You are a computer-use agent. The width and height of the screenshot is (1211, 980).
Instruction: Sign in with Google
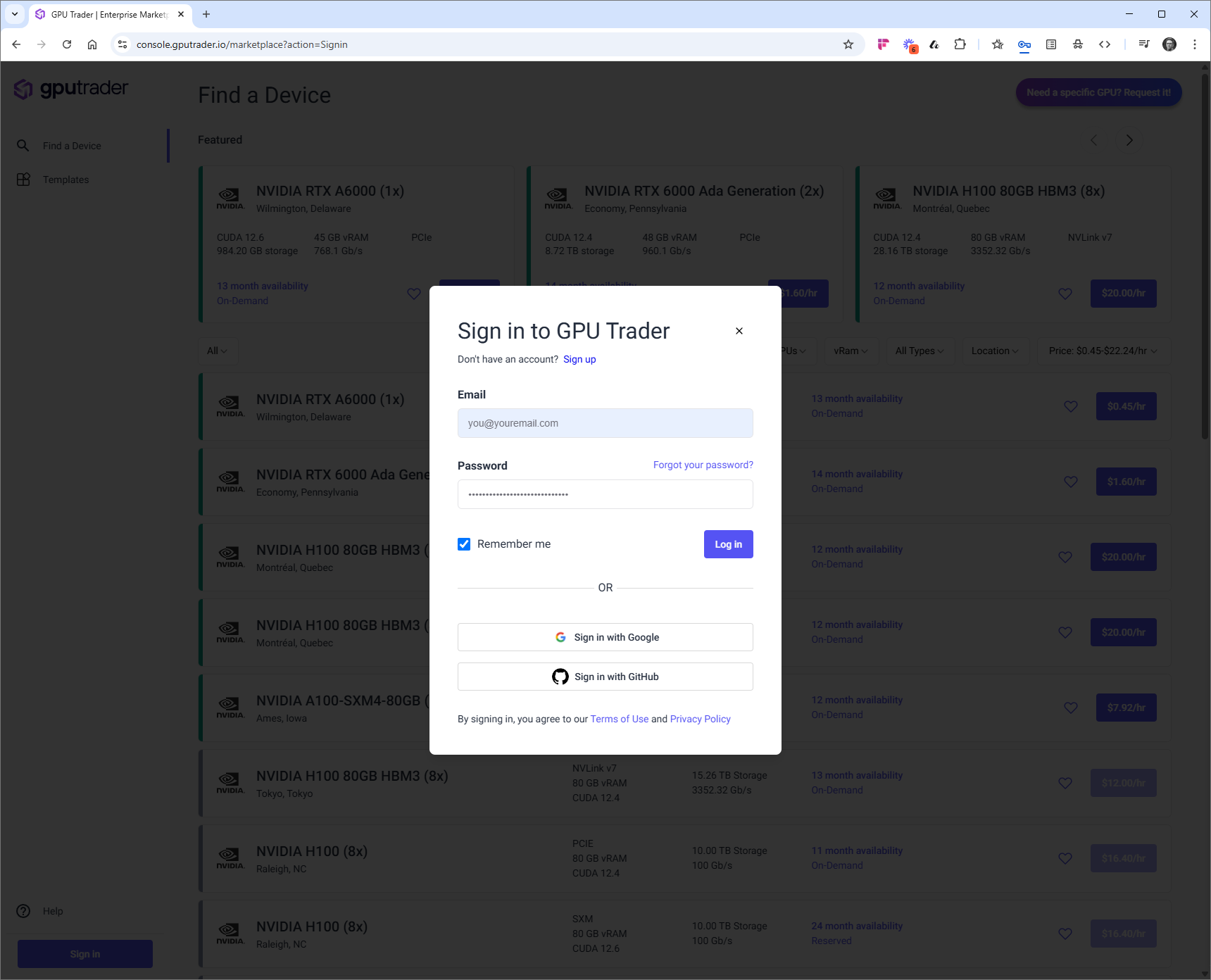coord(605,637)
